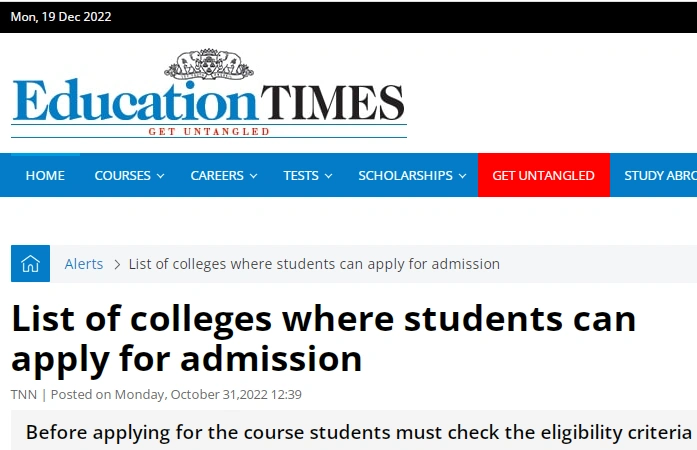Click the TNN author byline
The height and width of the screenshot is (450, 697).
pos(24,394)
